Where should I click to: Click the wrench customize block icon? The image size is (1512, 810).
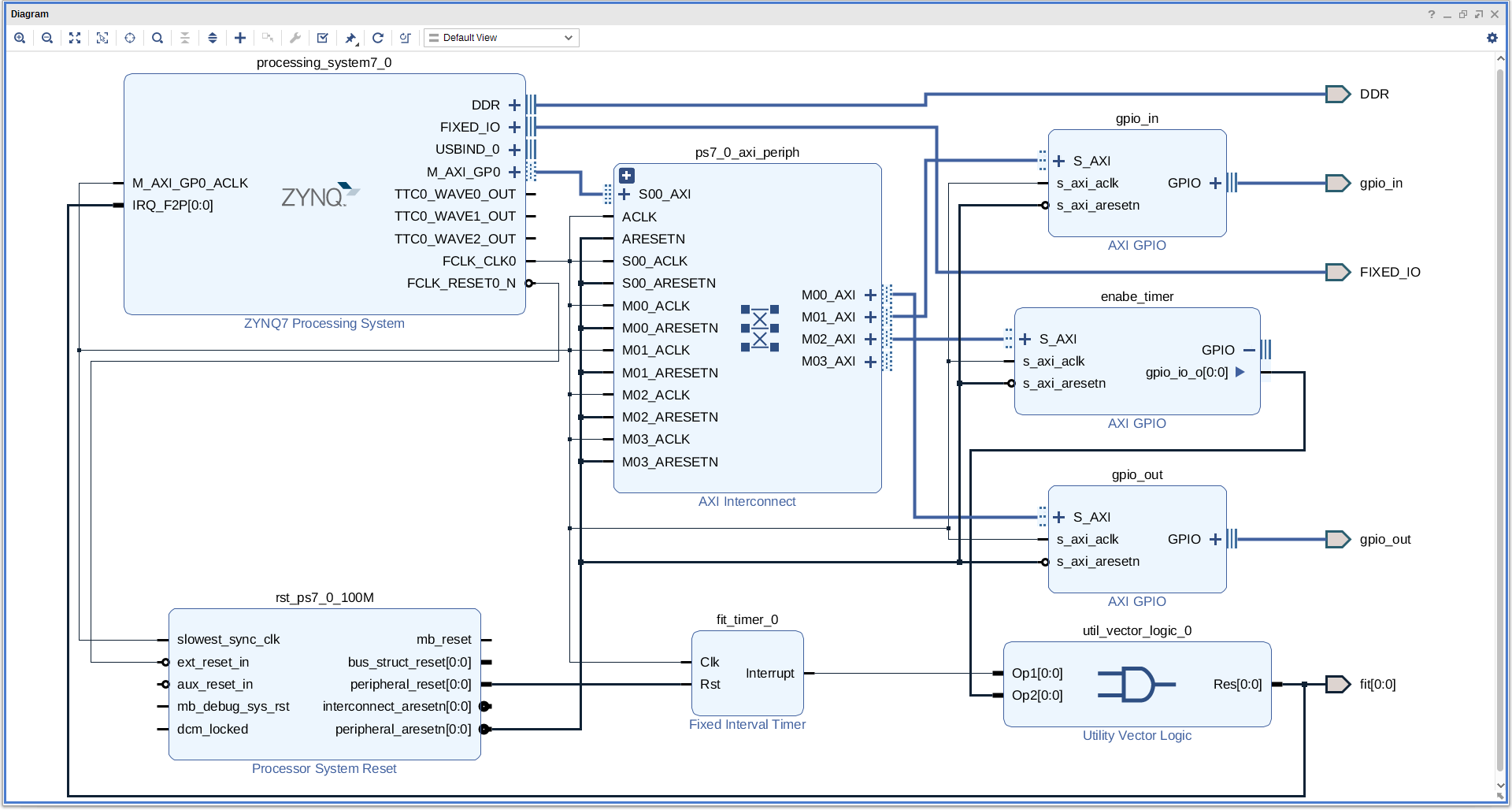(x=295, y=38)
